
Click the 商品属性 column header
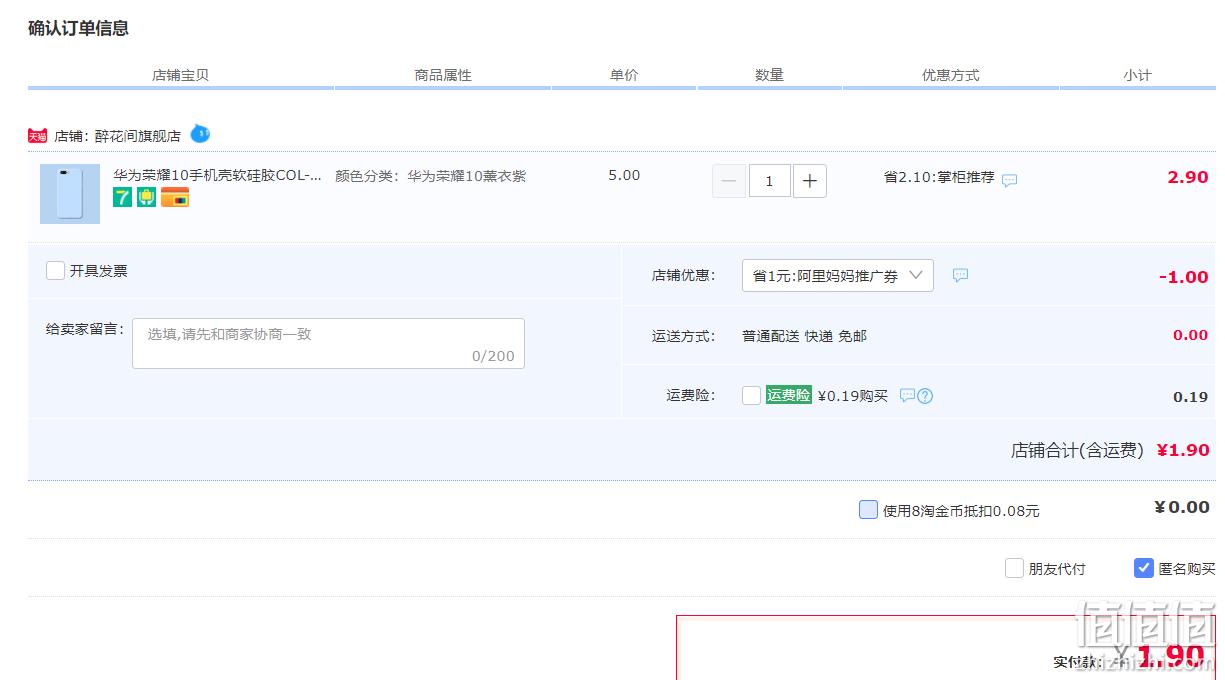pos(443,75)
